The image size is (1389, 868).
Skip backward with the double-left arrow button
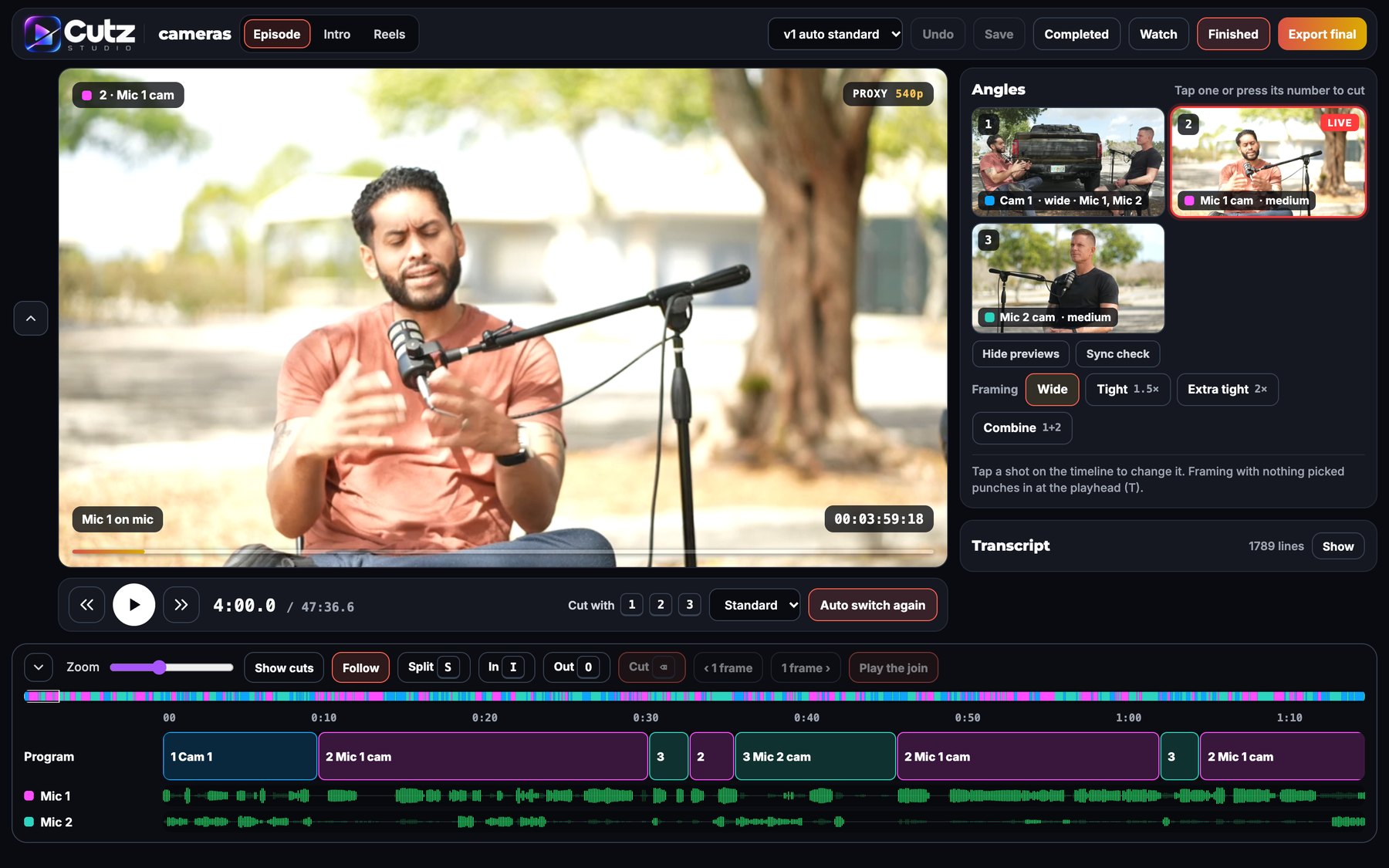(86, 605)
